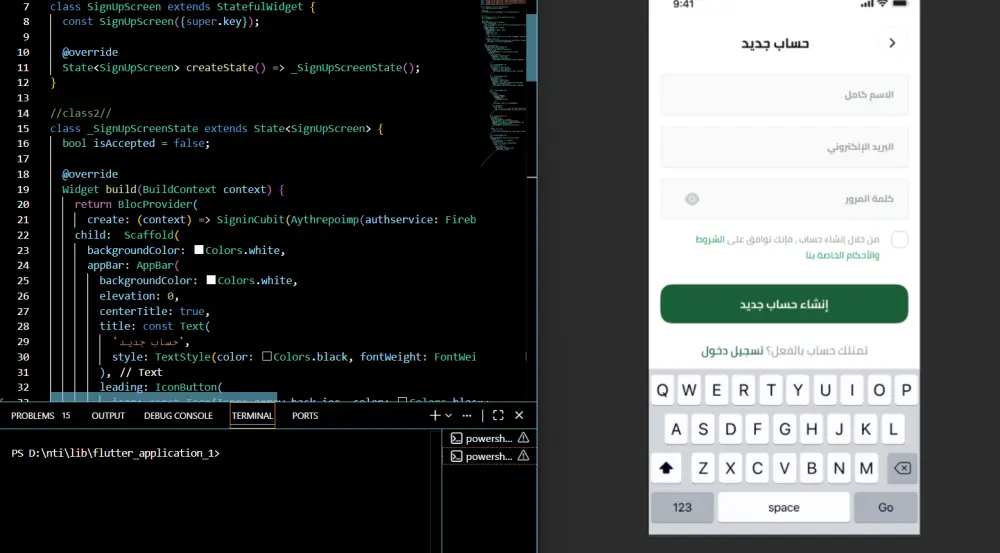The width and height of the screenshot is (1000, 553).
Task: Tap the M key on keyboard
Action: pos(866,468)
